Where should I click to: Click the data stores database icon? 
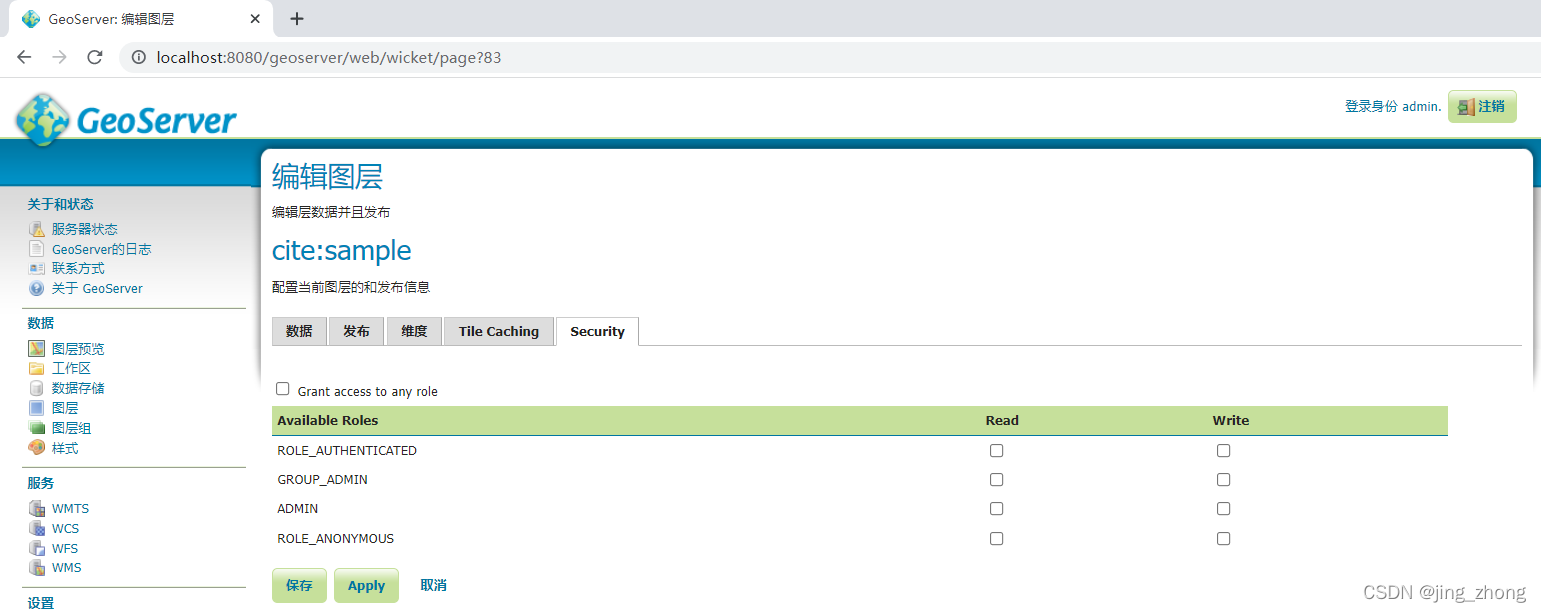(37, 388)
